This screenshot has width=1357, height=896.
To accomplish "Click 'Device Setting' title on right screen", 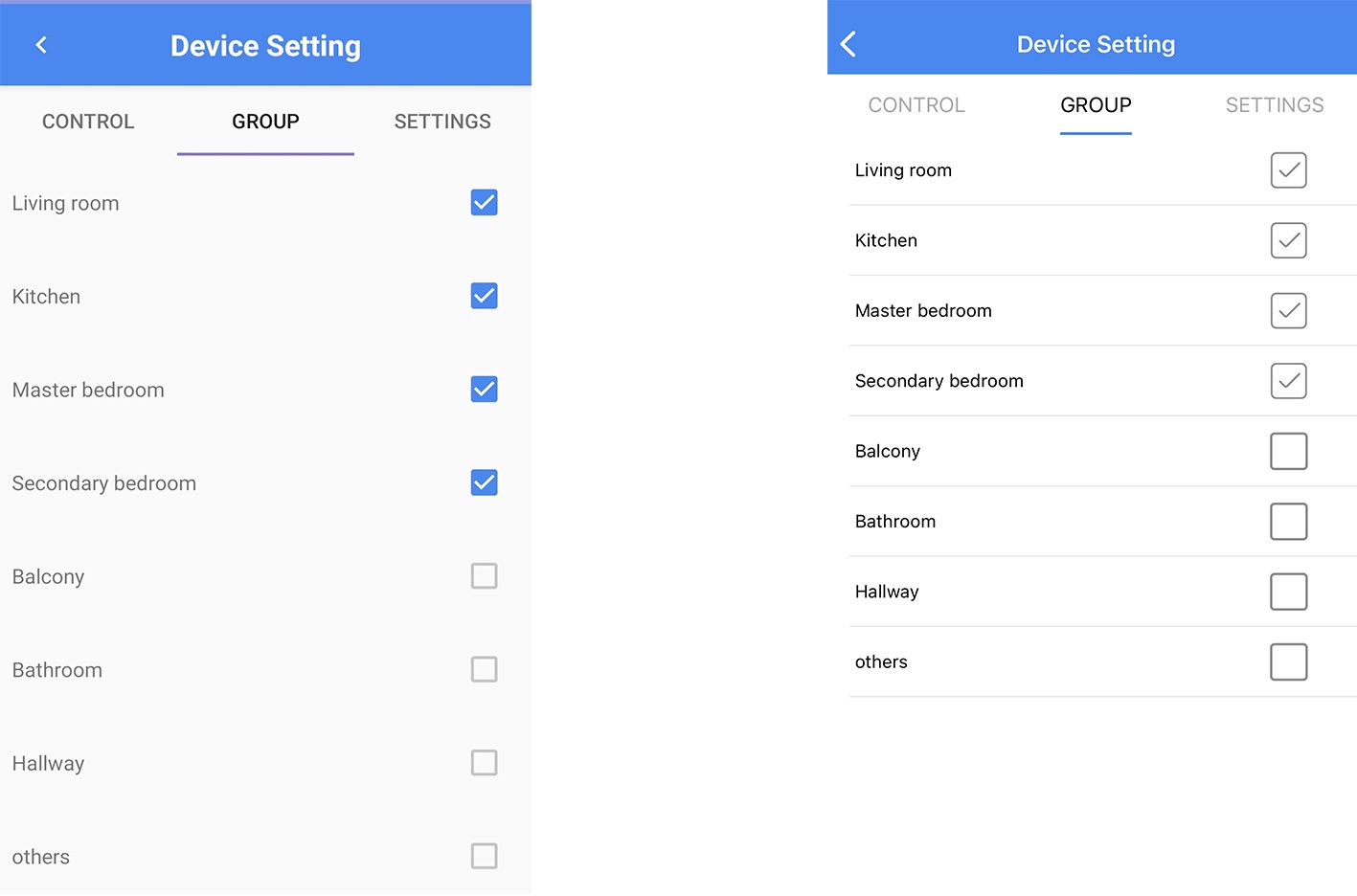I will (x=1096, y=44).
